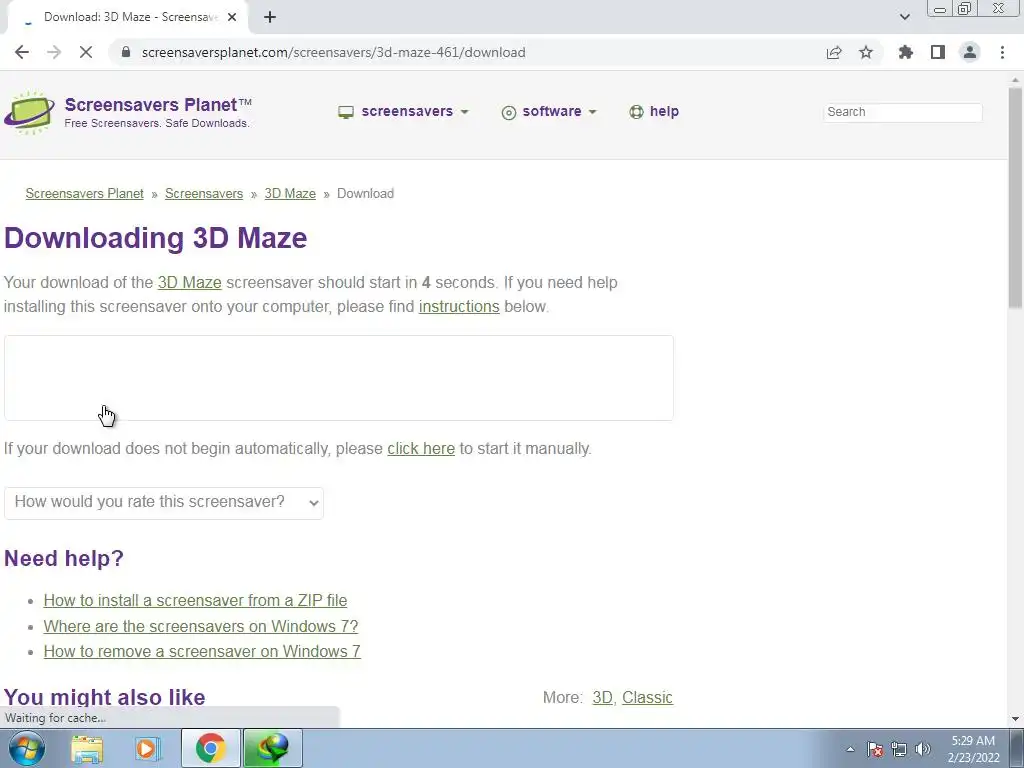Viewport: 1024px width, 768px height.
Task: Click the share page icon in address bar
Action: tap(834, 53)
